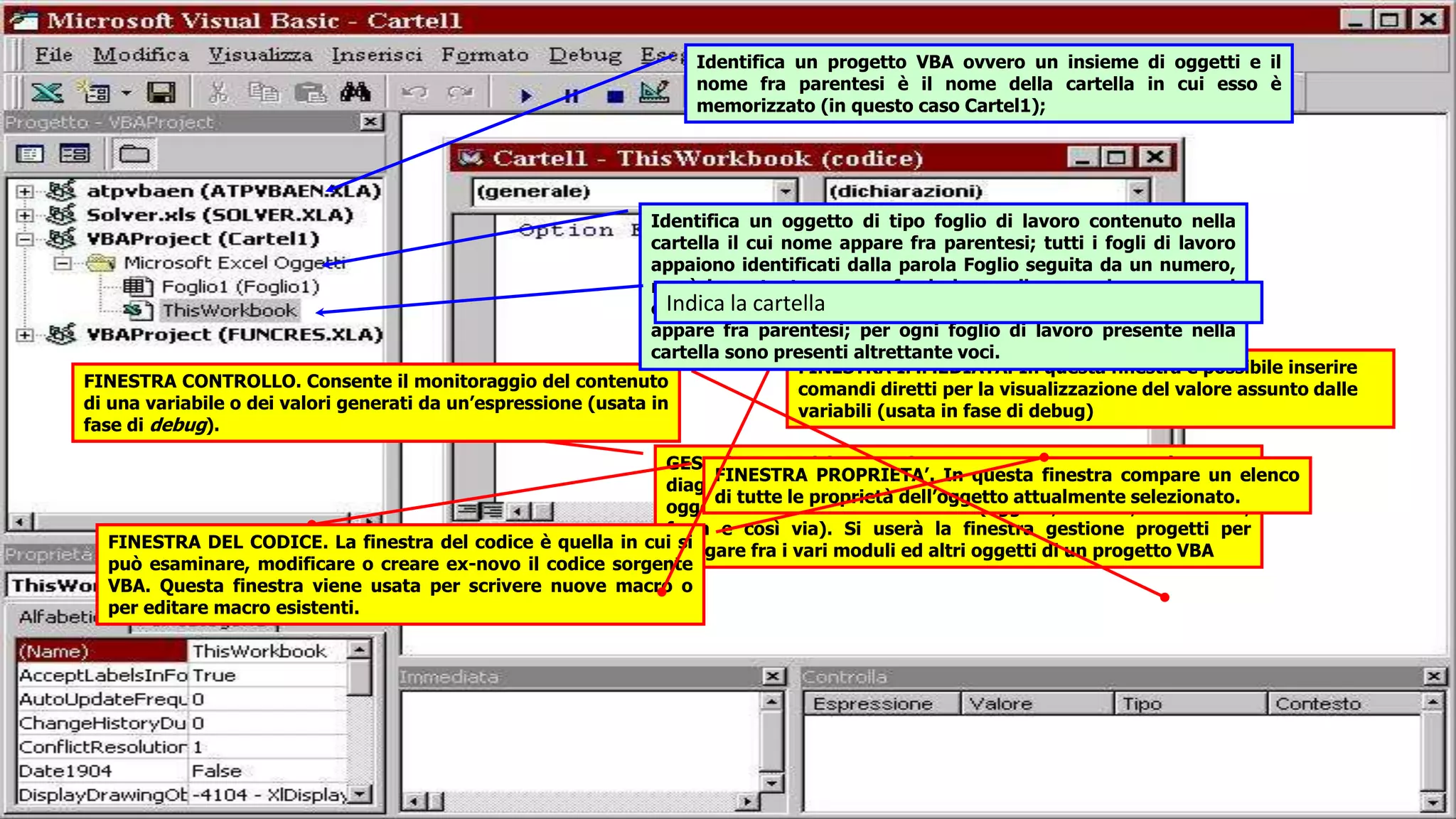Maximize the Cartel1 - ThisWorkbook code window
The image size is (1456, 819).
[x=1116, y=157]
